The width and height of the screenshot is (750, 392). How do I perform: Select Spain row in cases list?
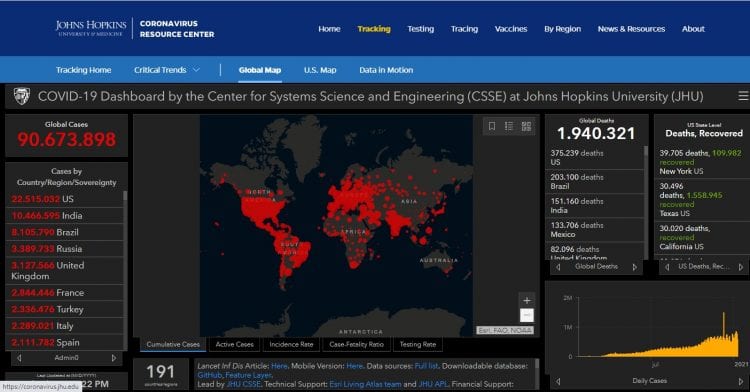pos(65,342)
